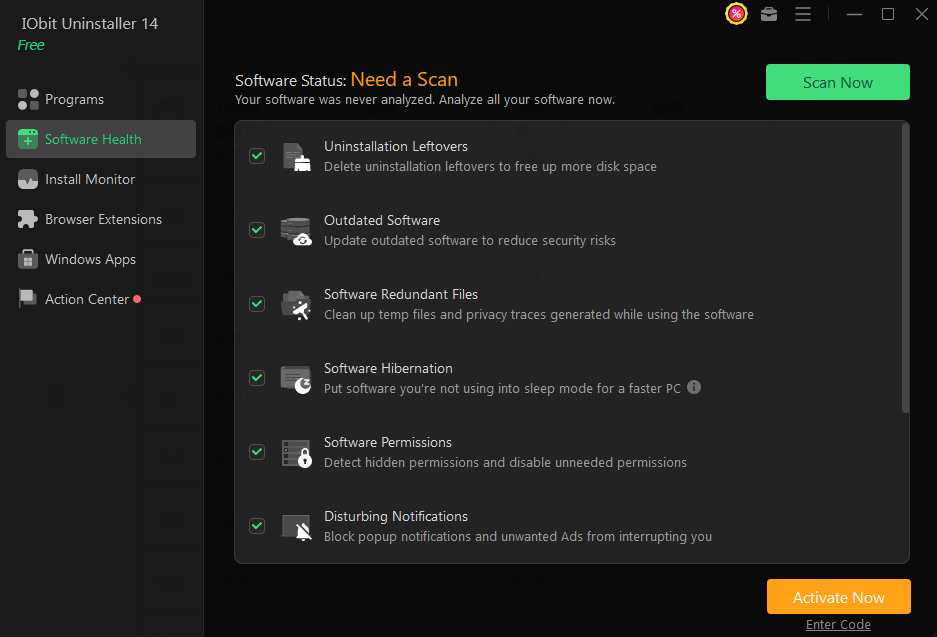Click the Install Monitor waveform icon
This screenshot has height=637, width=937.
tap(28, 179)
